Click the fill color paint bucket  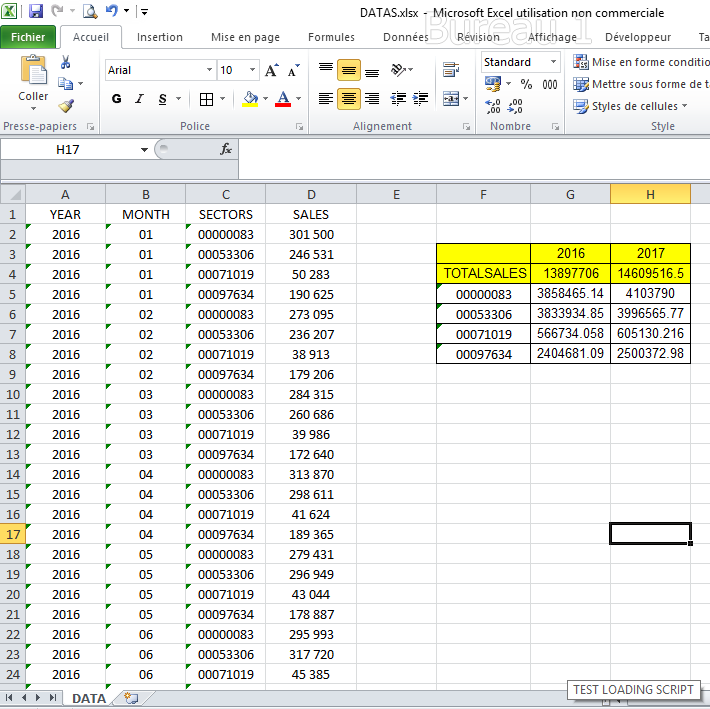pyautogui.click(x=250, y=99)
